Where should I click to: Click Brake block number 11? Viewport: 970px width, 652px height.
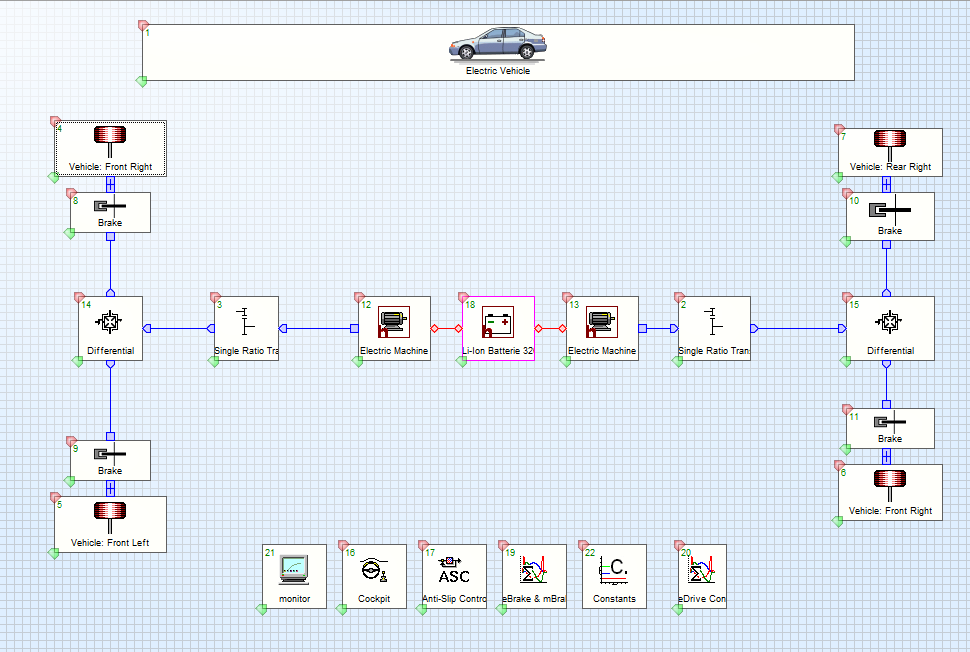889,428
